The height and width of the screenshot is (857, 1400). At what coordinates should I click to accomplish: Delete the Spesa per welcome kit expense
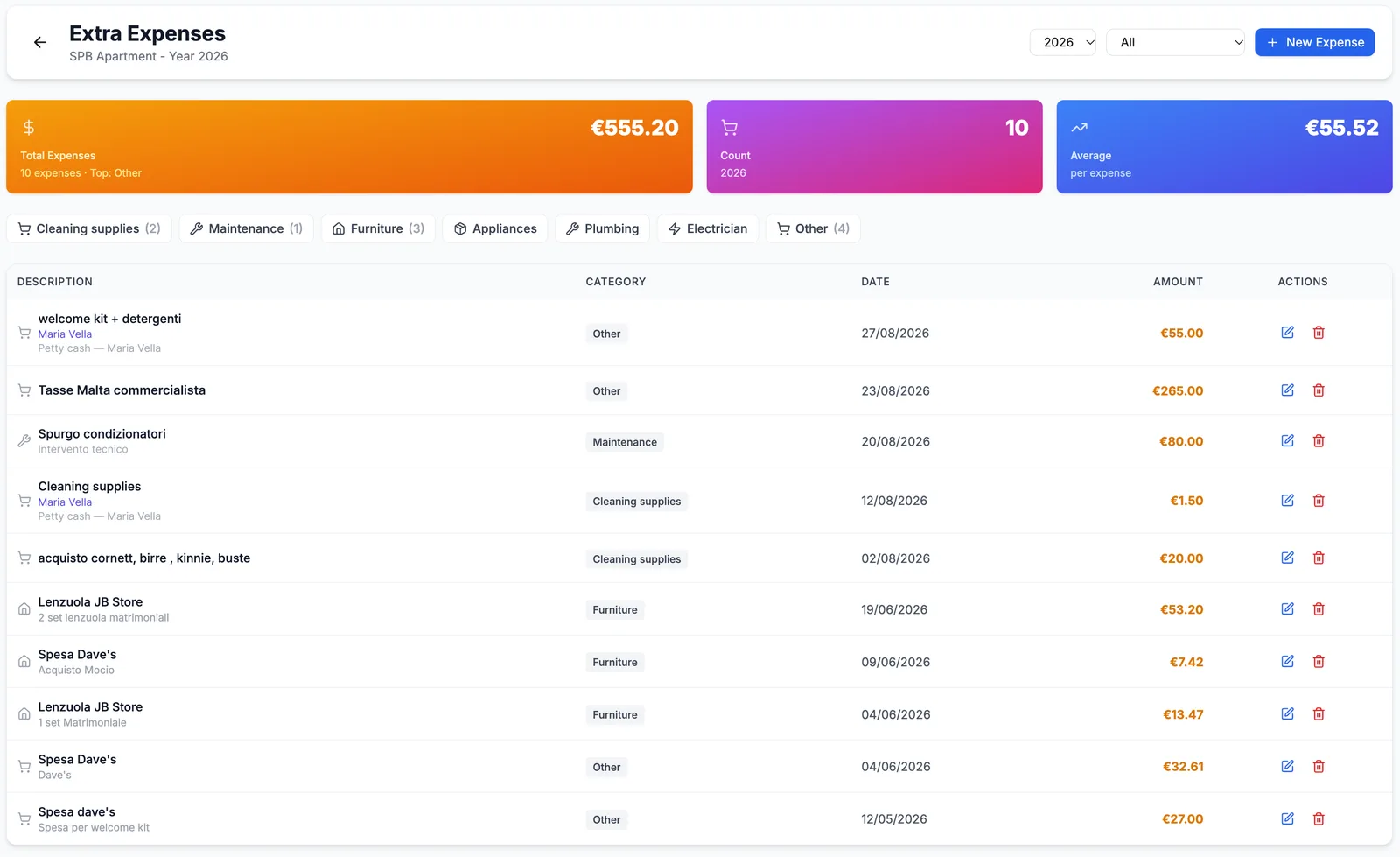(x=1319, y=819)
